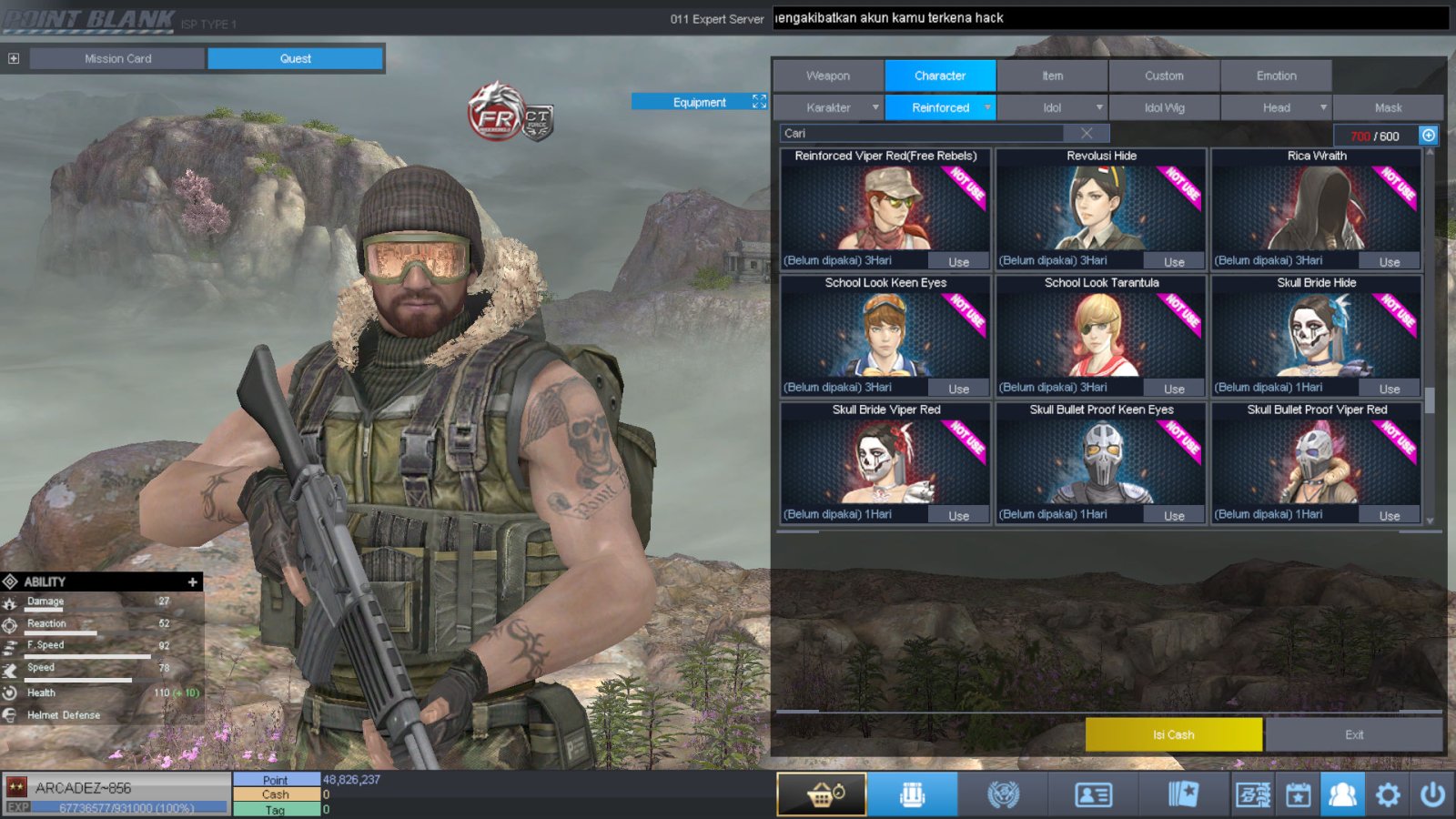Click the Isi Cash button

[1174, 734]
